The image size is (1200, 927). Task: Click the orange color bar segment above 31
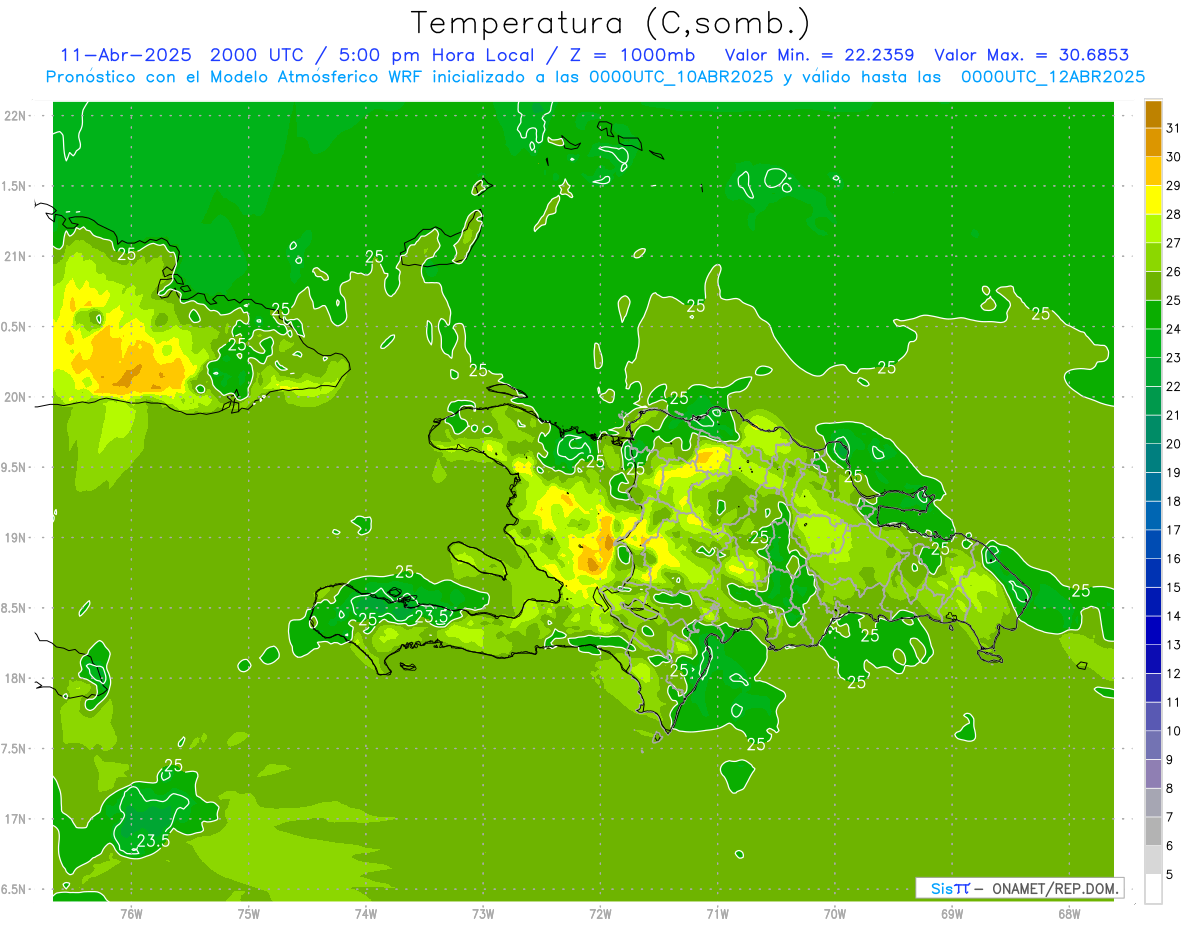[x=1153, y=114]
